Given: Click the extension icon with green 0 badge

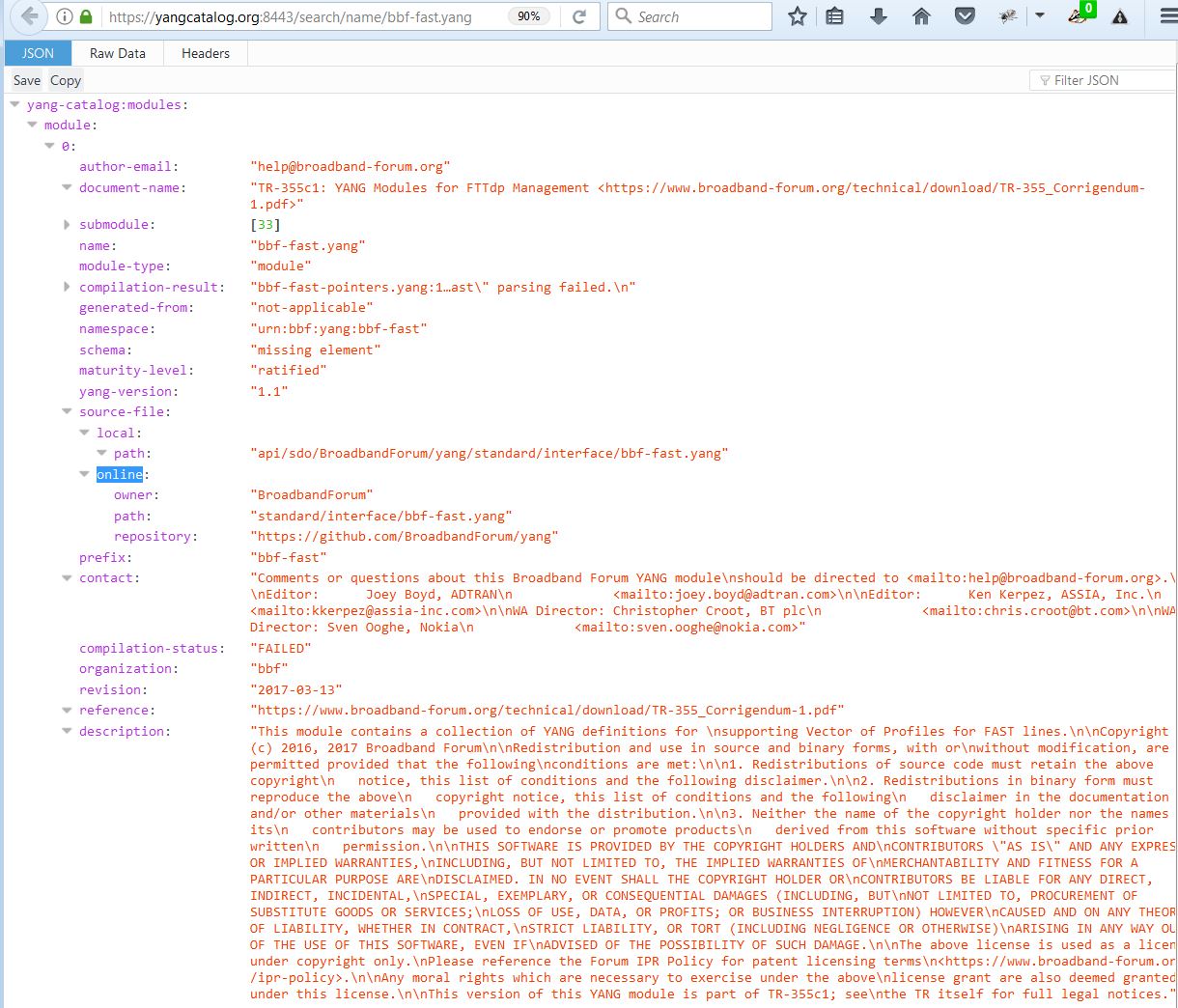Looking at the screenshot, I should 1080,14.
